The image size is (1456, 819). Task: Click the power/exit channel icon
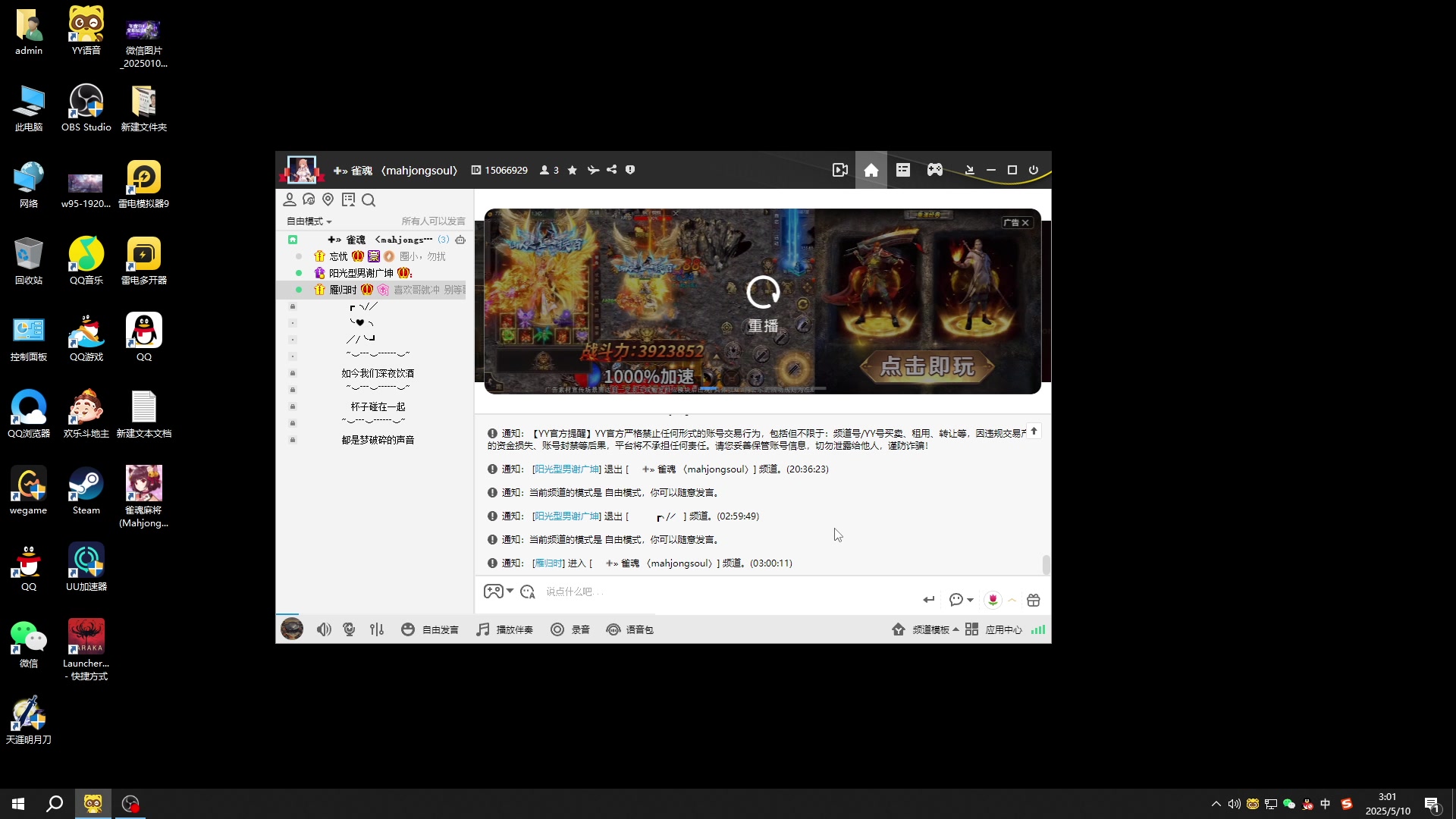(x=1034, y=170)
